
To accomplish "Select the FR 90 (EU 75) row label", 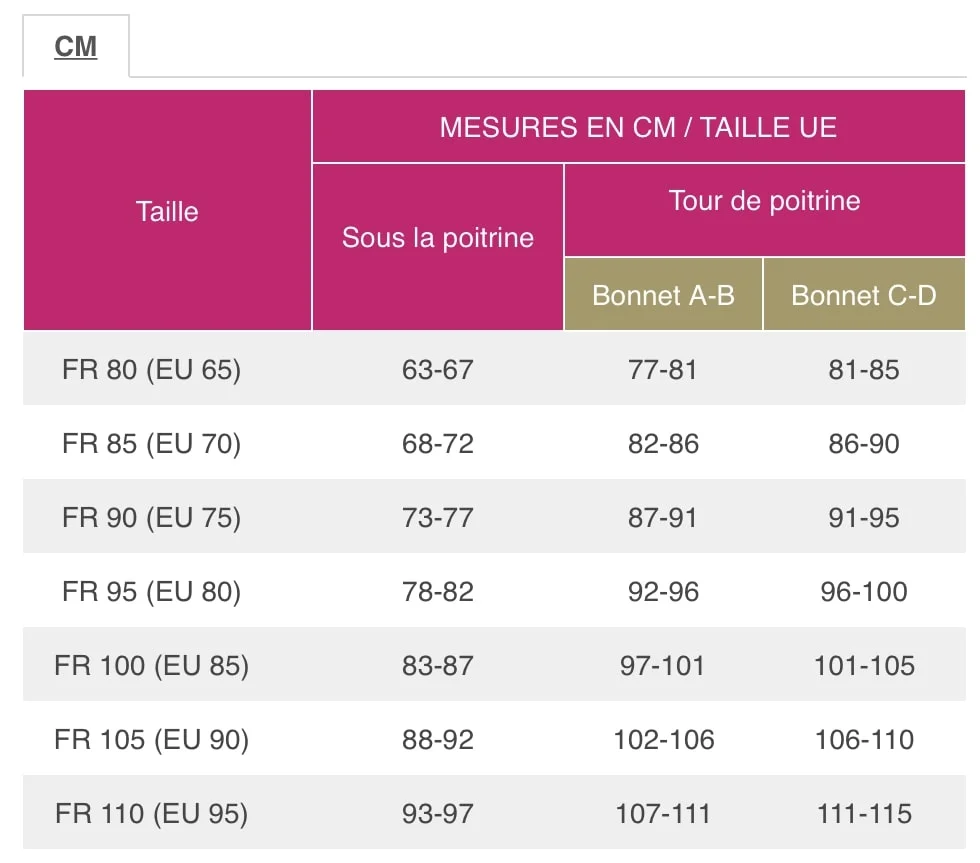I will 151,517.
